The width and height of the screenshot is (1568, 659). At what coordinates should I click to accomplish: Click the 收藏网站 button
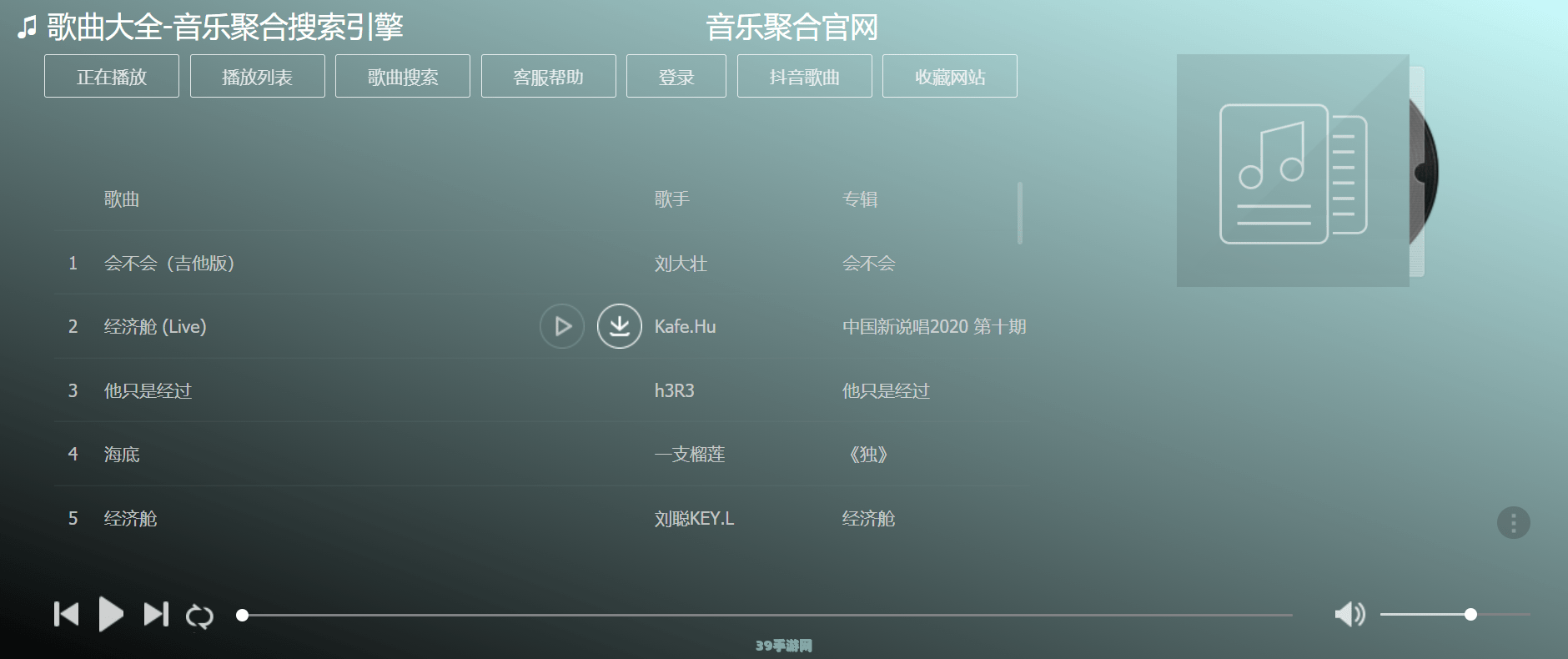(x=950, y=77)
